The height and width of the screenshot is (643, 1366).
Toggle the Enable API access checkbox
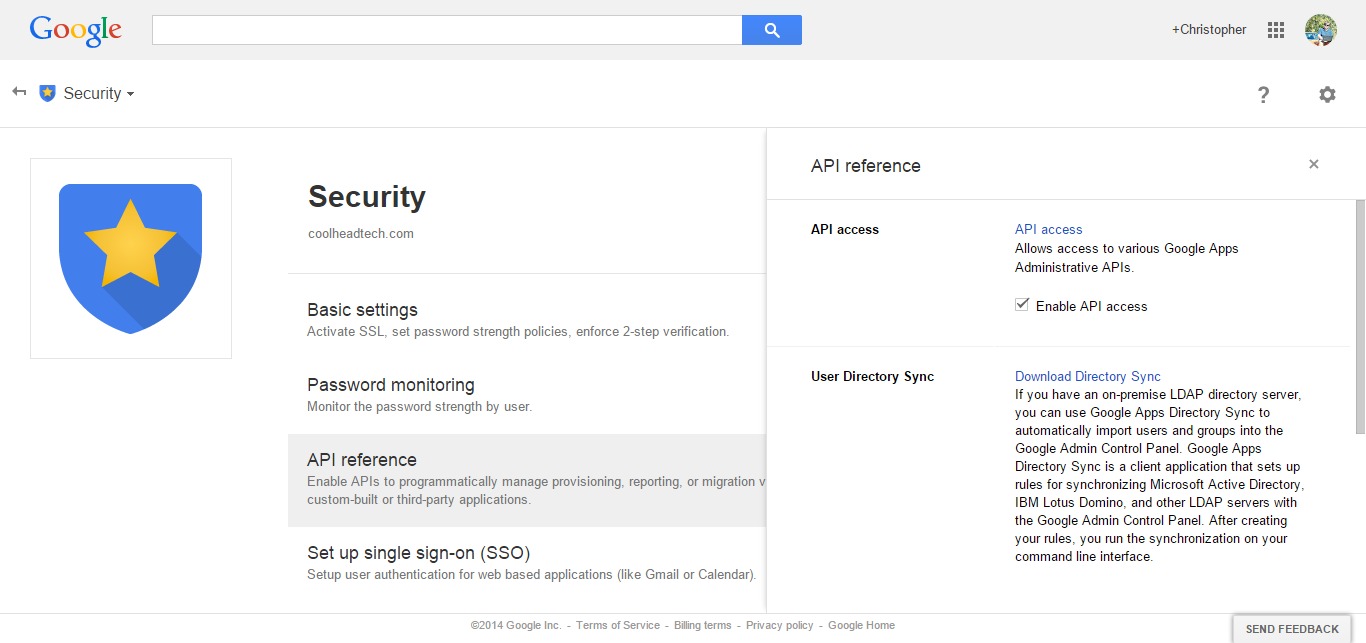[1022, 305]
